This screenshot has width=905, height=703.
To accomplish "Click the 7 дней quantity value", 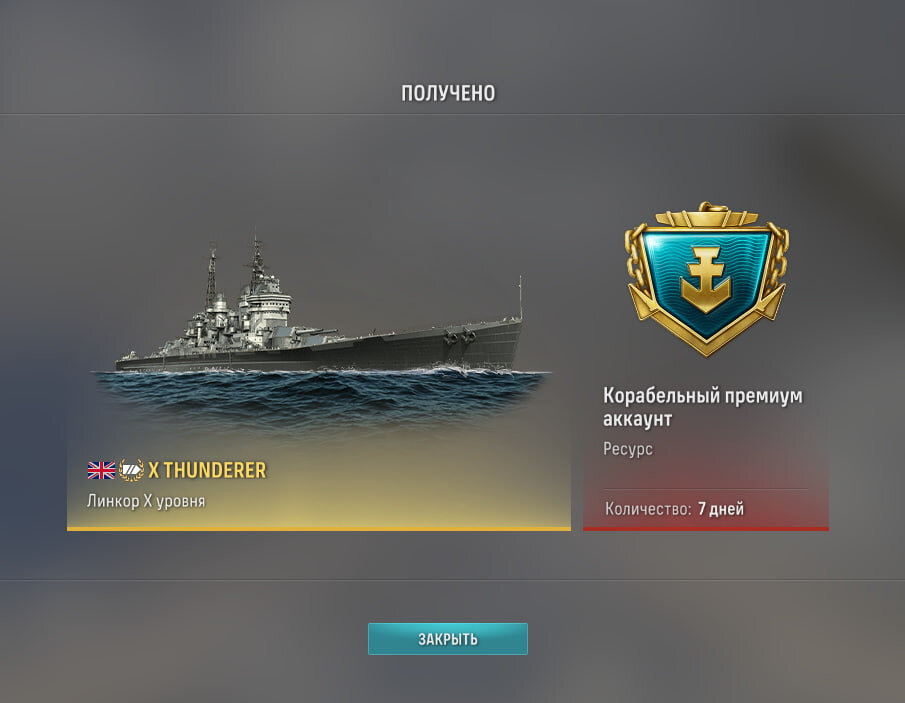I will [x=721, y=508].
